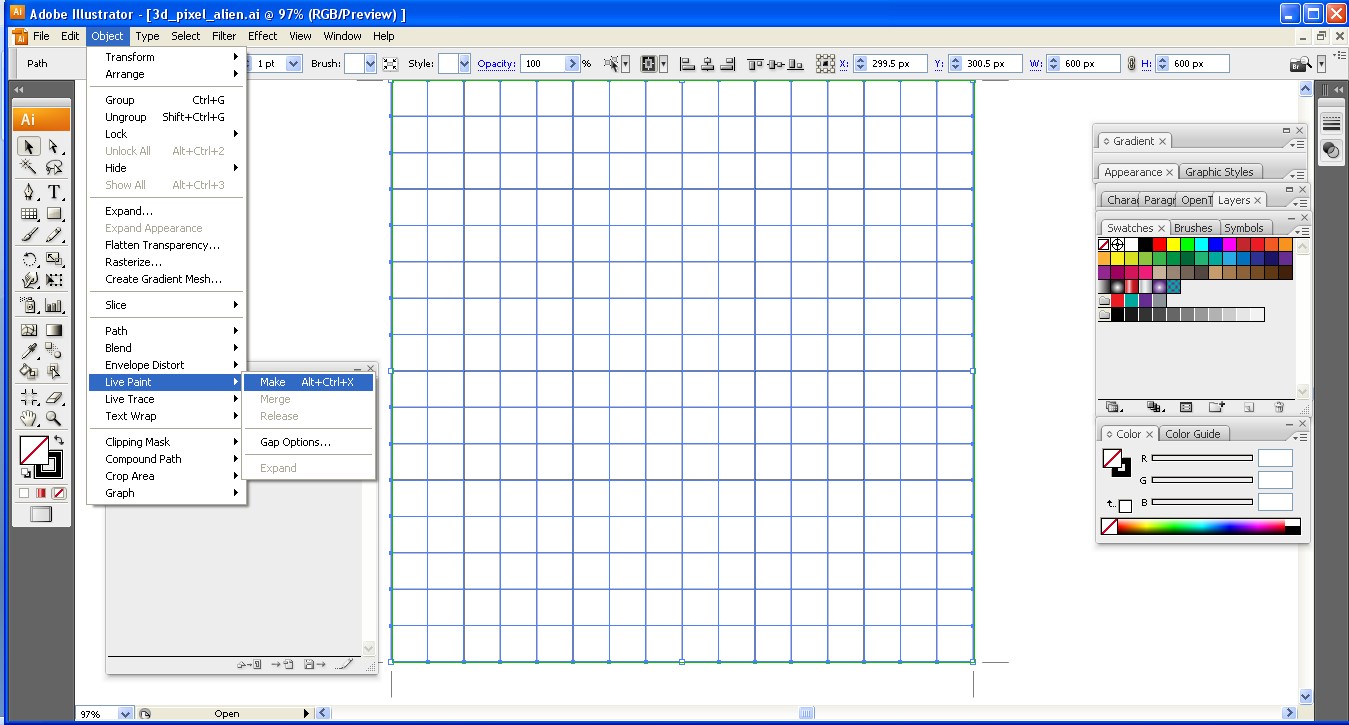Select the Eyedropper tool
Screen dimensions: 1349x725
[x=29, y=350]
